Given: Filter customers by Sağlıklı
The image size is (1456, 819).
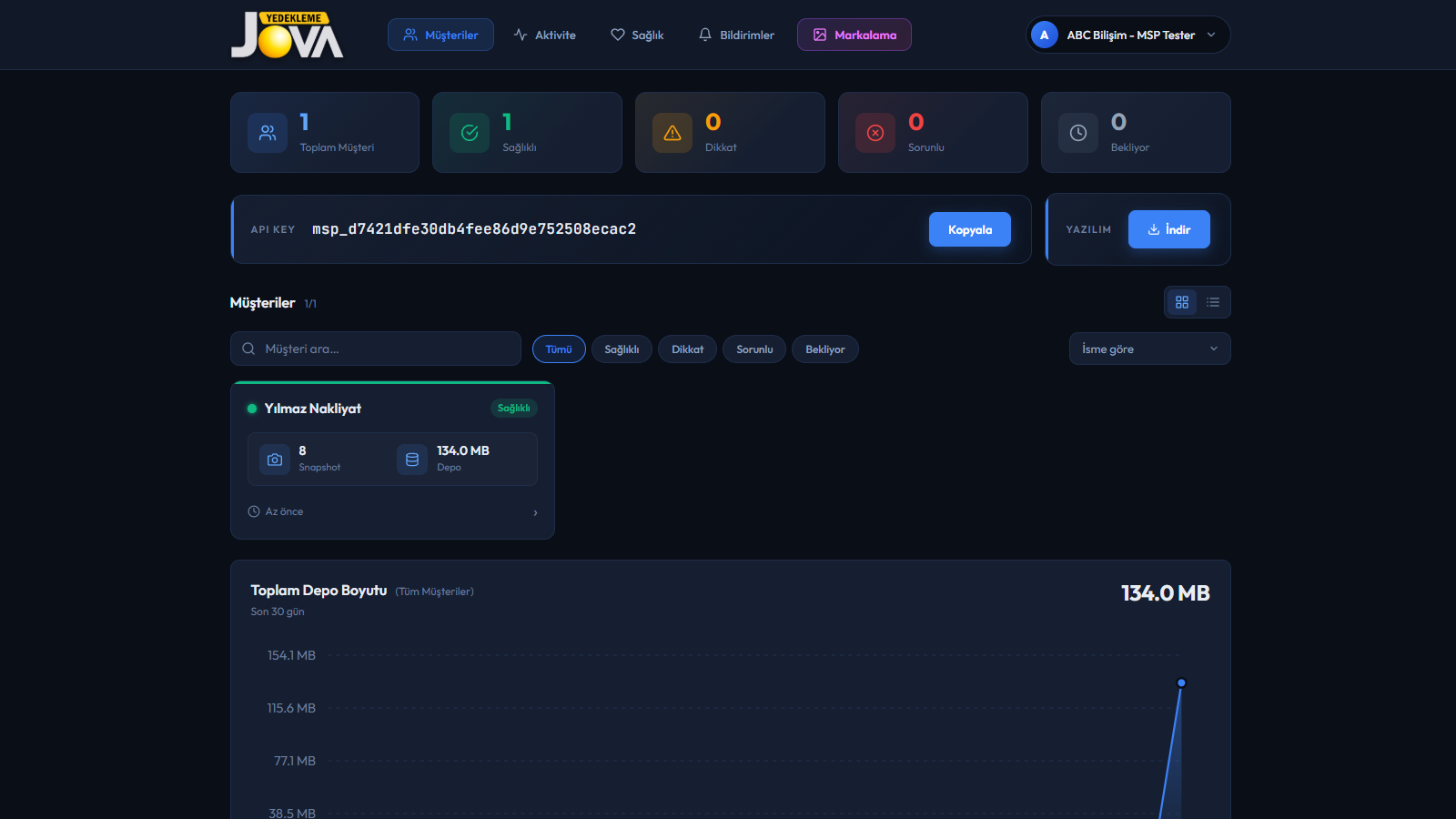Looking at the screenshot, I should tap(622, 349).
